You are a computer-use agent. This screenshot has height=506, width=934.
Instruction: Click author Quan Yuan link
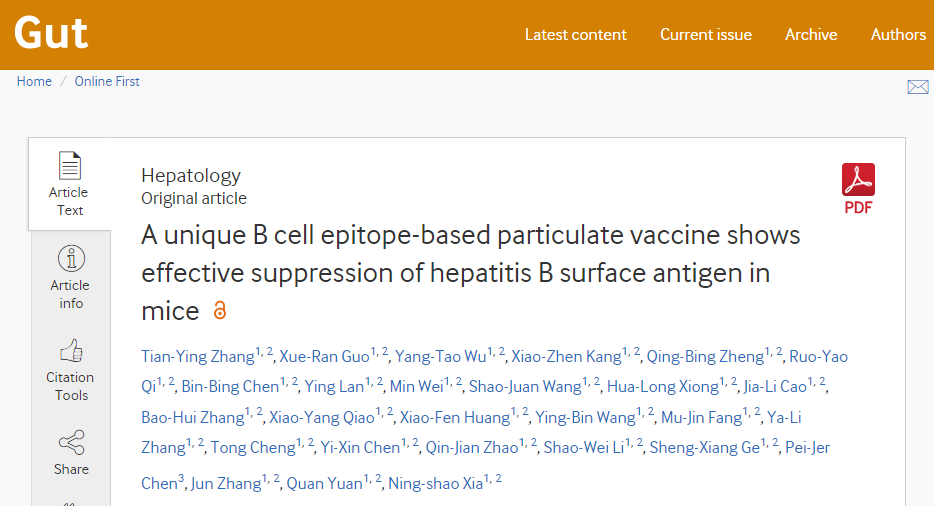pos(323,483)
